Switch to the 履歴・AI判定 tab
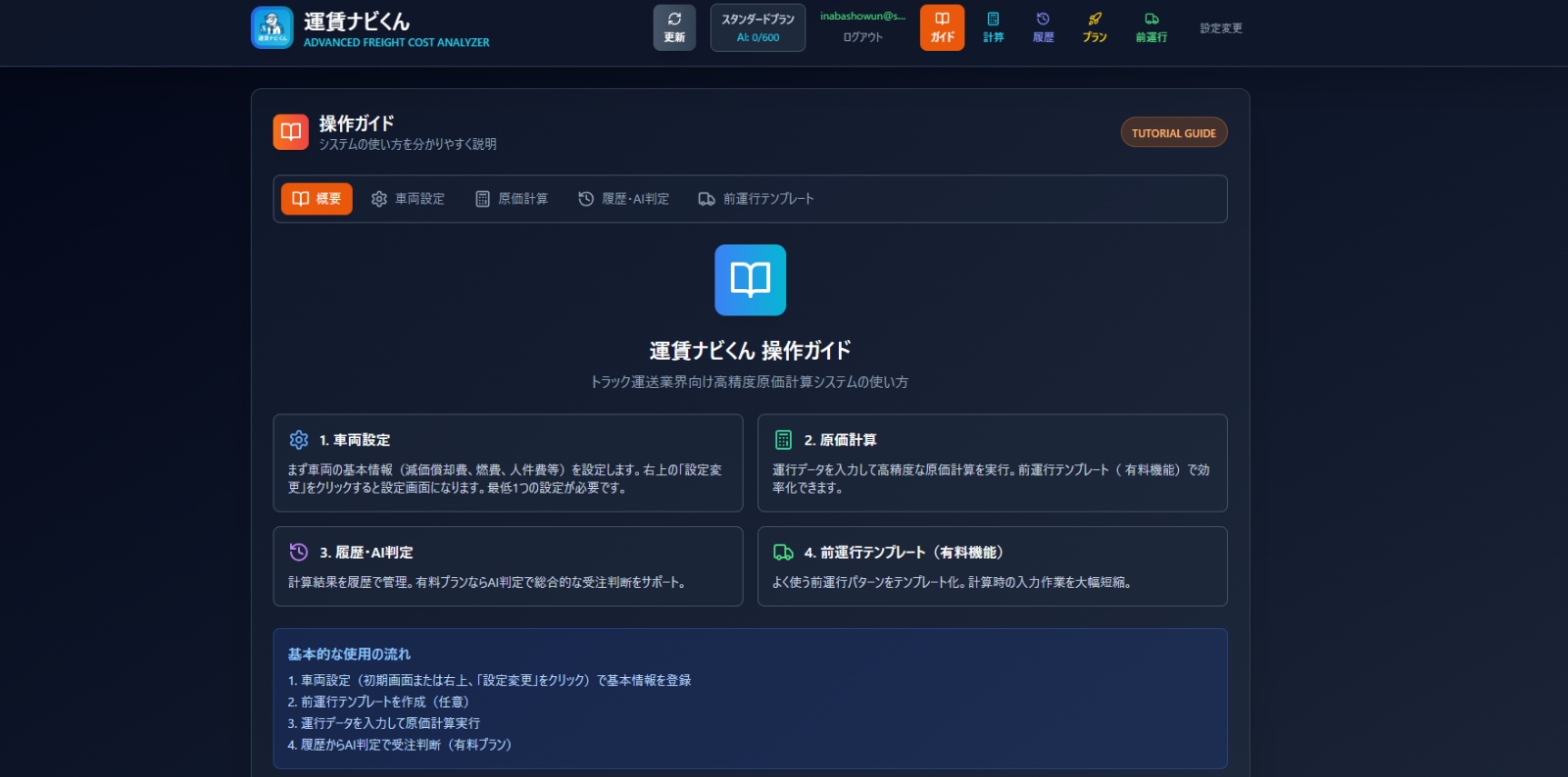 pyautogui.click(x=623, y=199)
